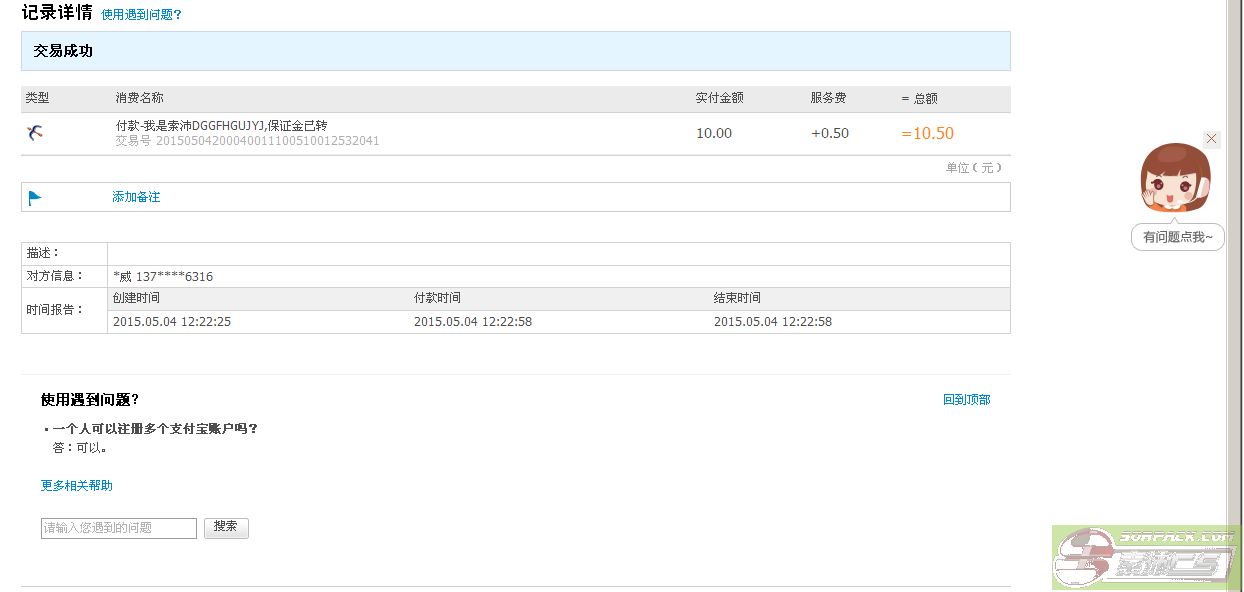Click the 添加备注 link
The width and height of the screenshot is (1244, 592).
coord(136,197)
